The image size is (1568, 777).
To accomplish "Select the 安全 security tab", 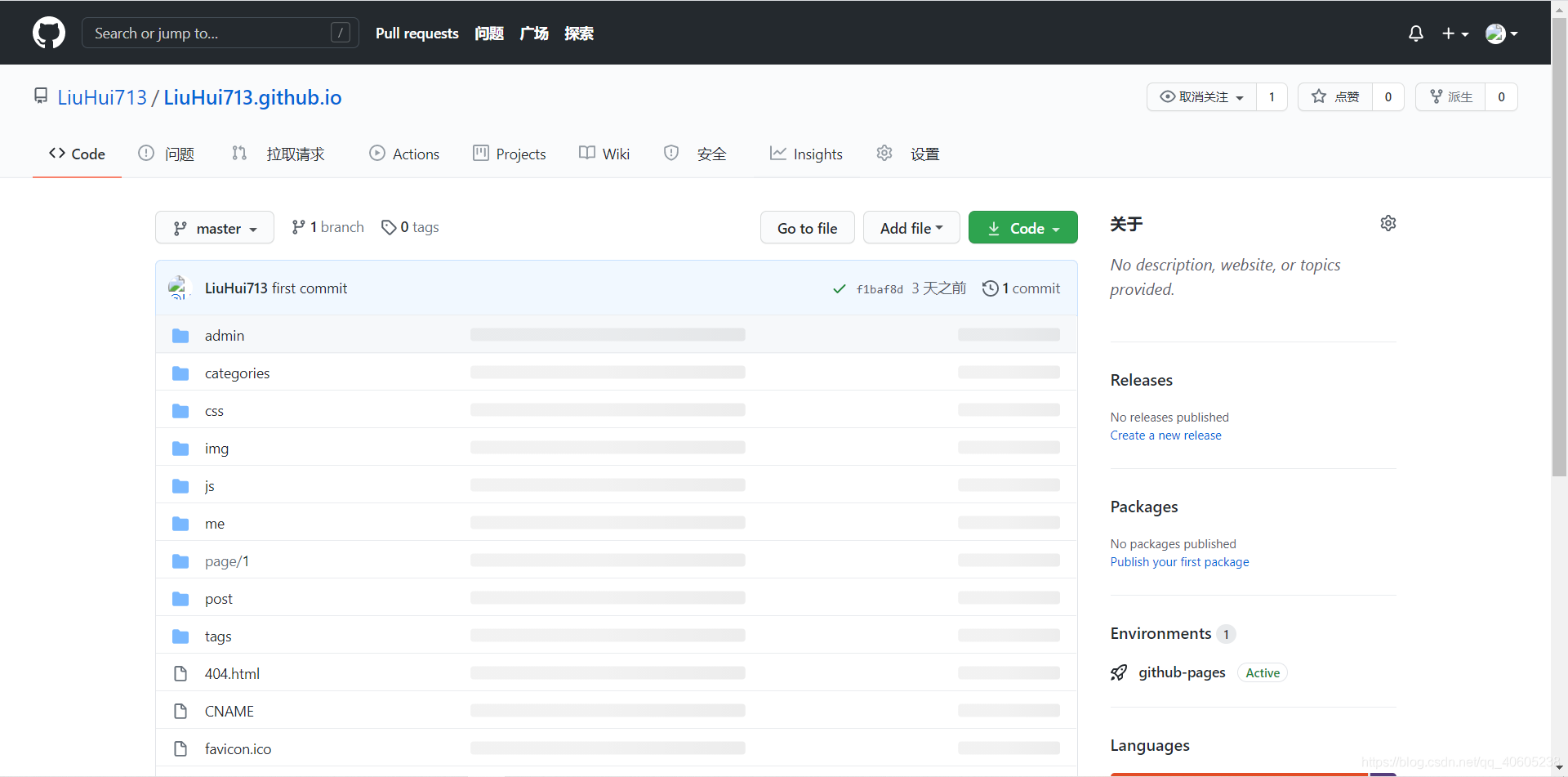I will [695, 154].
